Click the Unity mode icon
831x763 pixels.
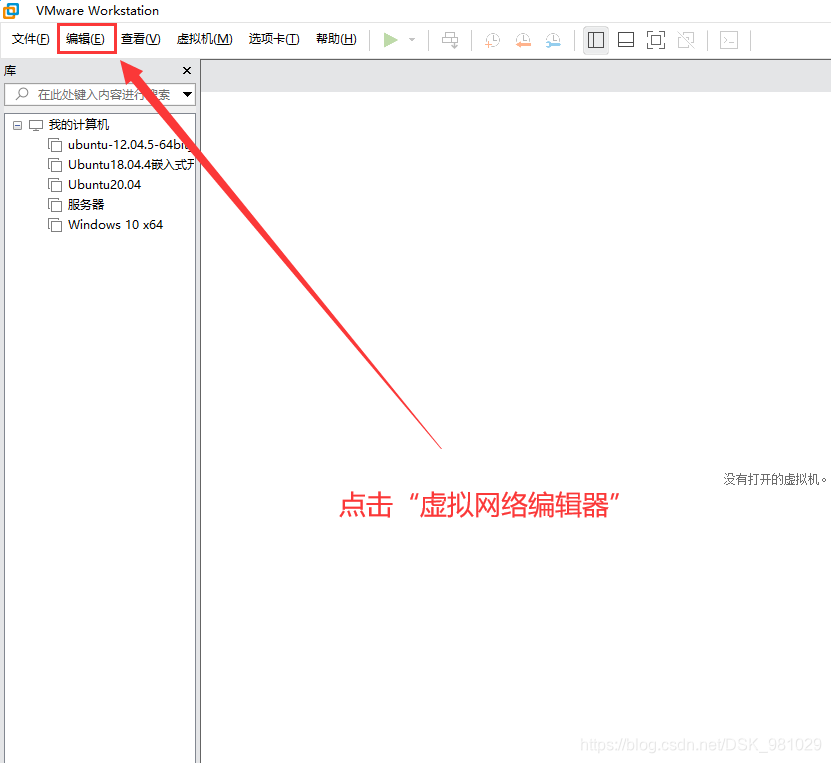[x=686, y=40]
